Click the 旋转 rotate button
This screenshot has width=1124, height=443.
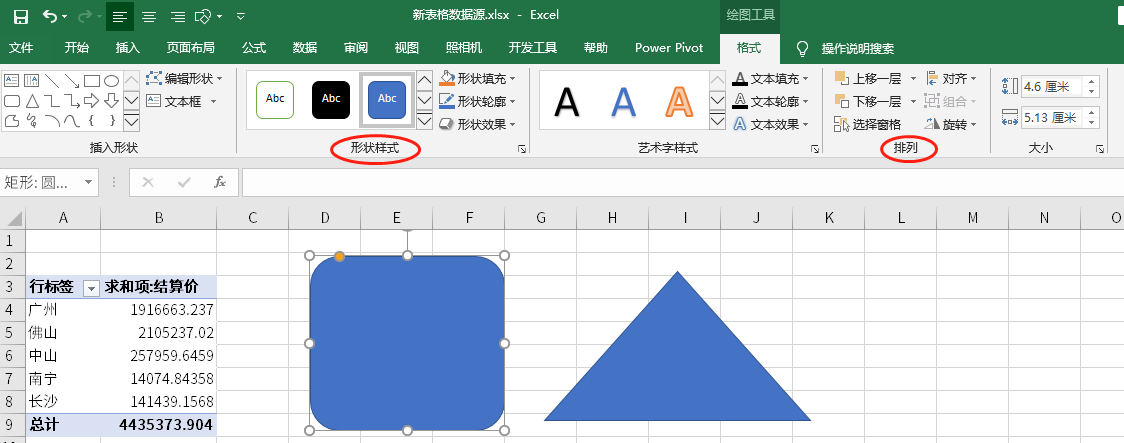click(951, 124)
